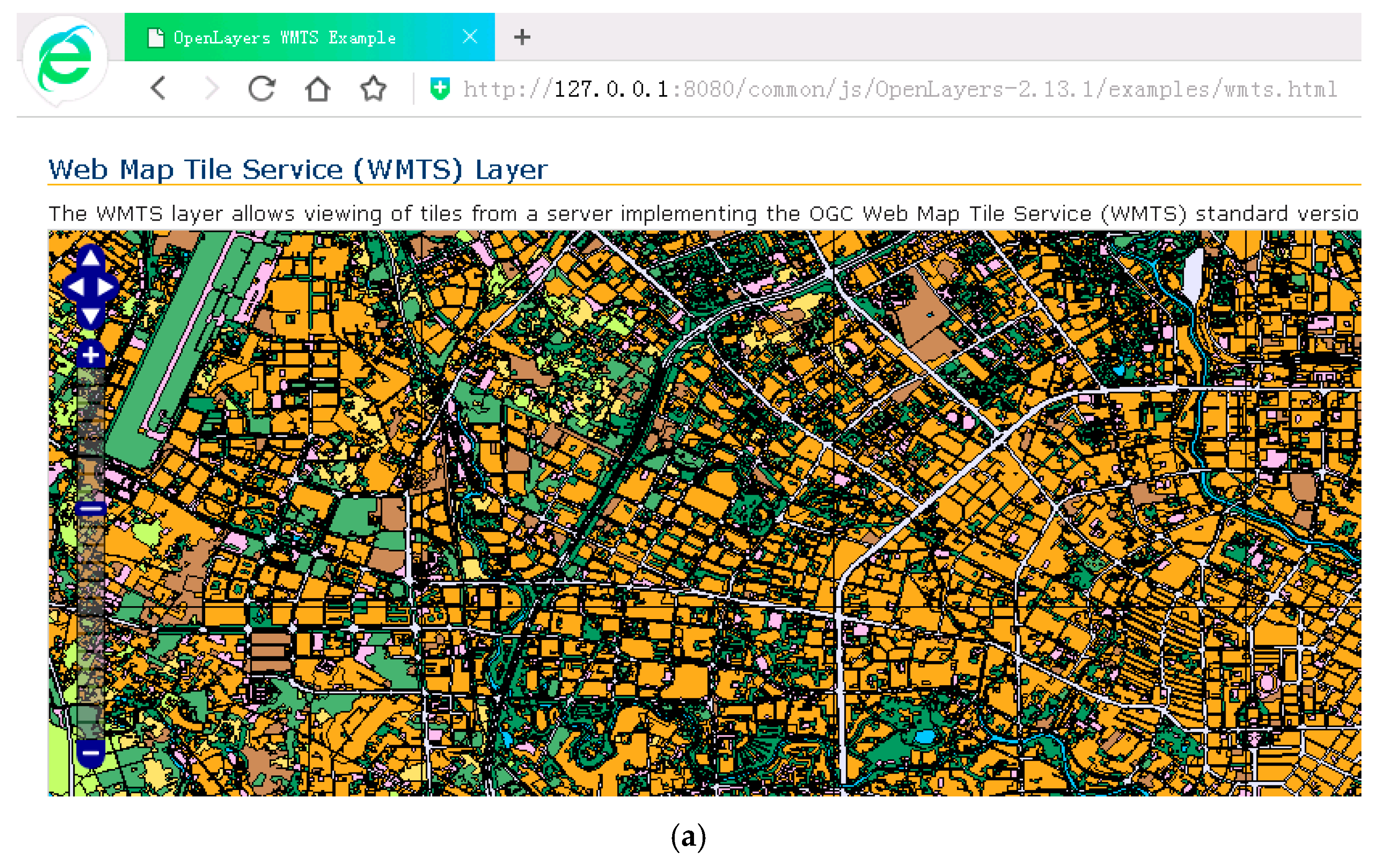Zoom in with the map plus button
1382x868 pixels.
(x=91, y=355)
